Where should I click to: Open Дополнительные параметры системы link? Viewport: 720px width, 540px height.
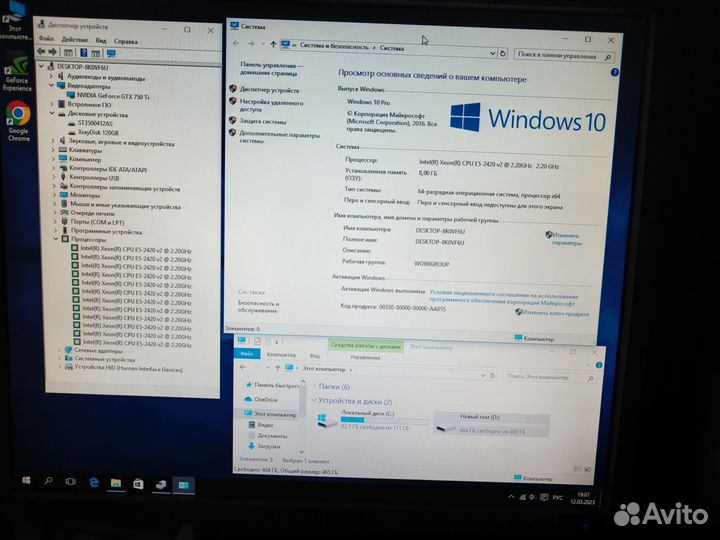[280, 137]
